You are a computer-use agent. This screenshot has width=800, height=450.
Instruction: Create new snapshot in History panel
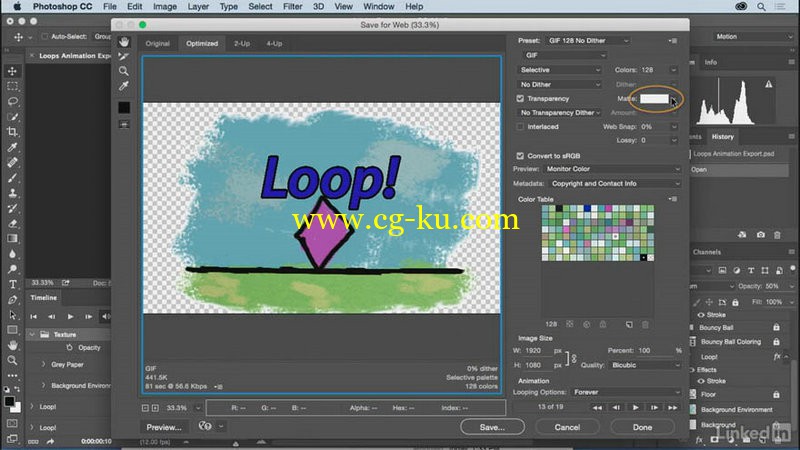click(x=761, y=235)
